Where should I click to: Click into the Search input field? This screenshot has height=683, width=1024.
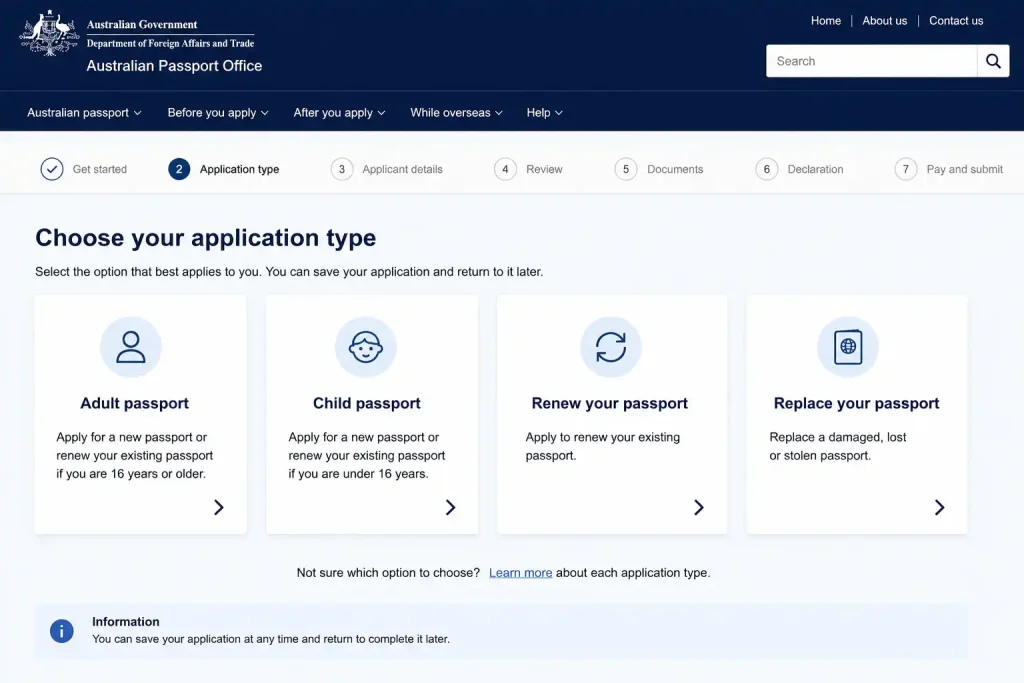click(872, 61)
